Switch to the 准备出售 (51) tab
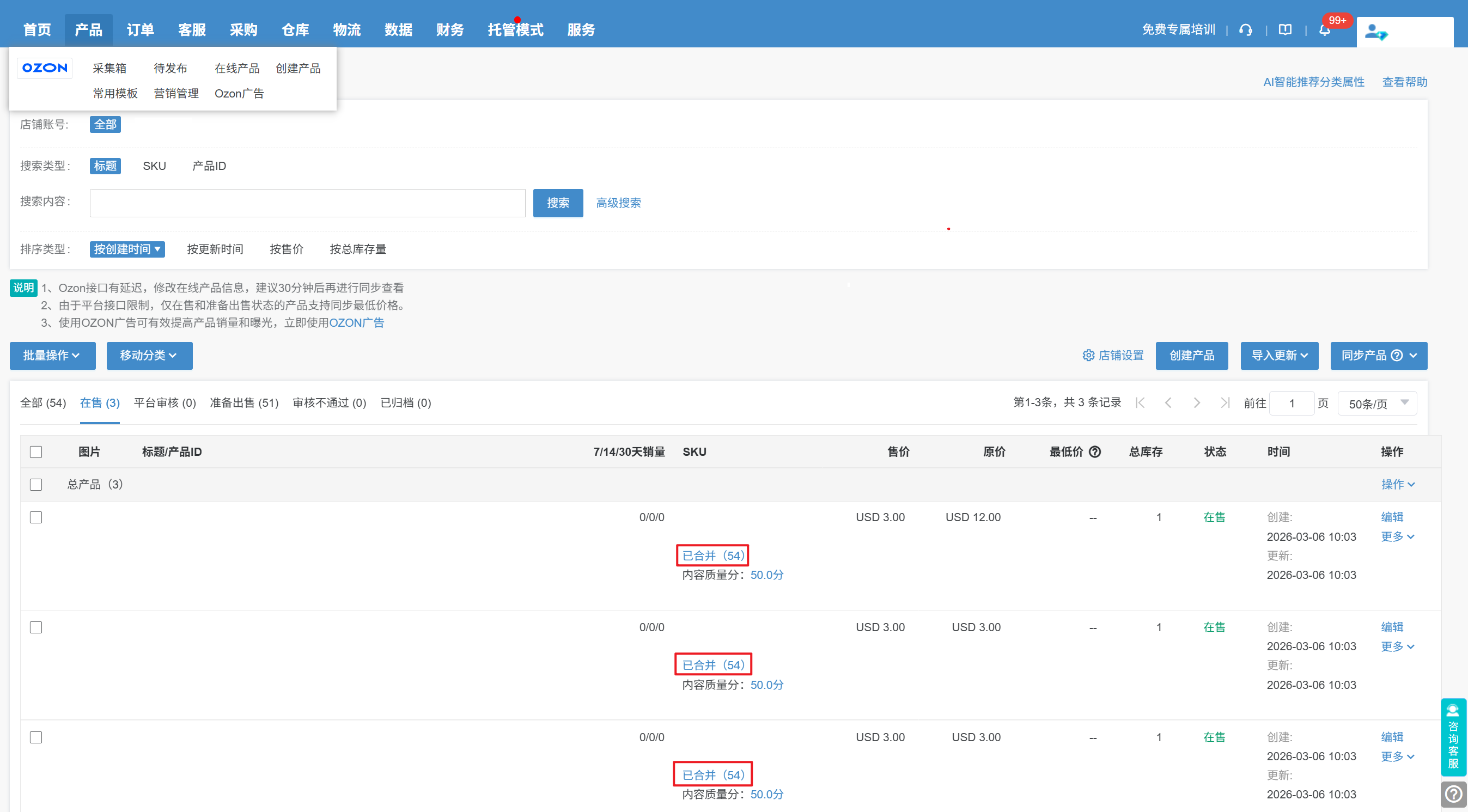Viewport: 1468px width, 812px height. coord(244,403)
